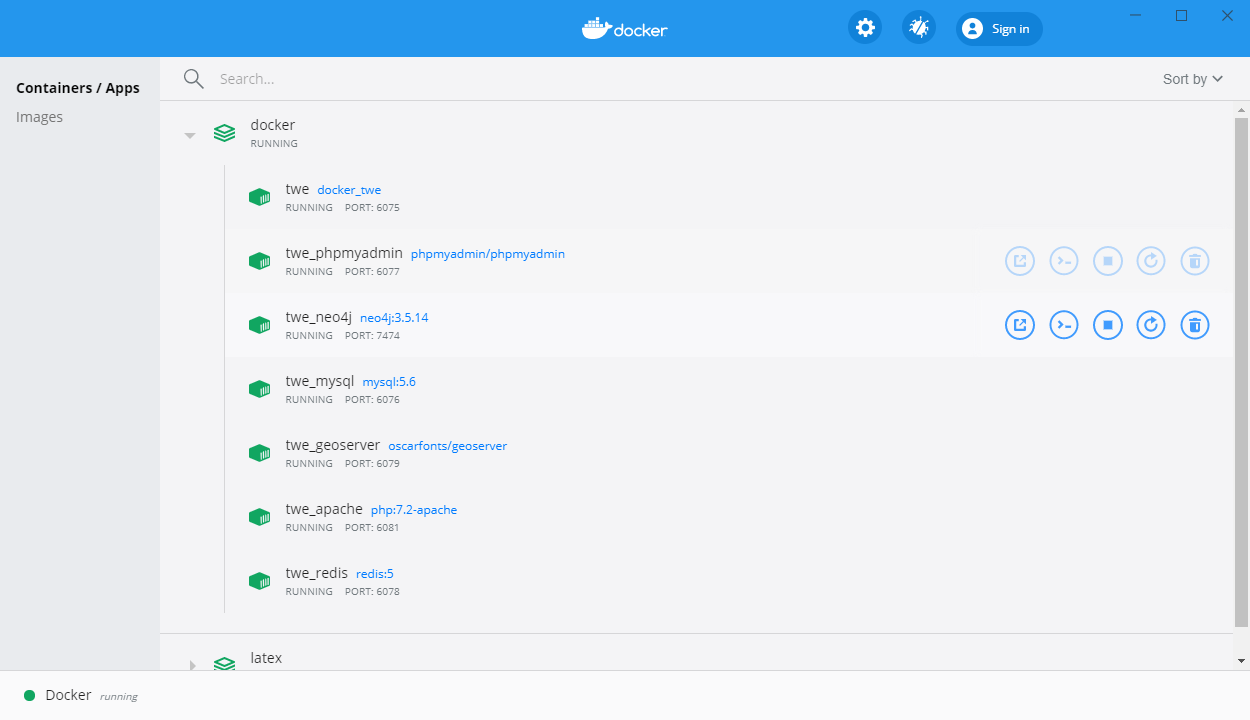The image size is (1250, 720).
Task: Click the Sign in button
Action: coord(999,29)
